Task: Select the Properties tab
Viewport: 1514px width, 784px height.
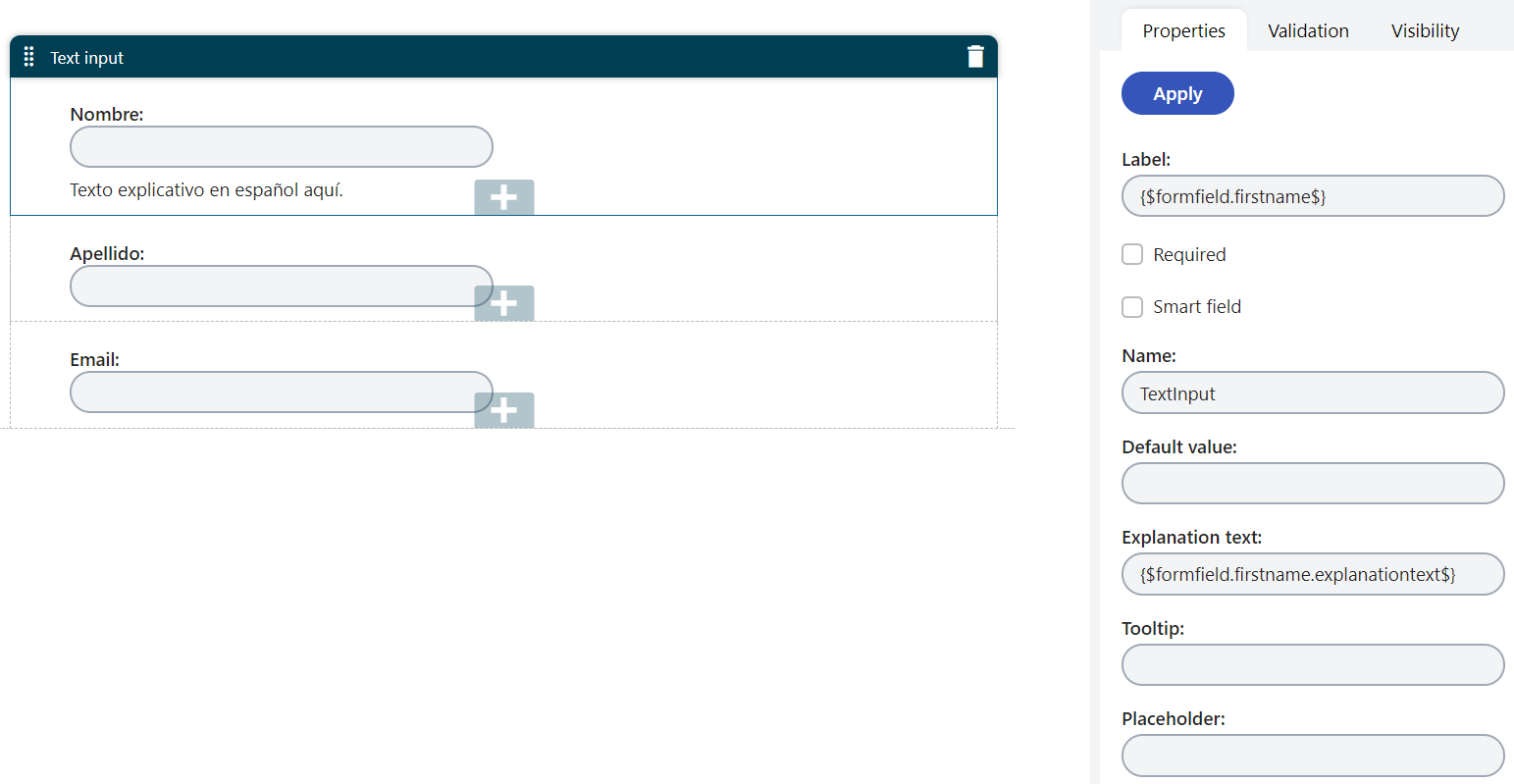Action: 1184,30
